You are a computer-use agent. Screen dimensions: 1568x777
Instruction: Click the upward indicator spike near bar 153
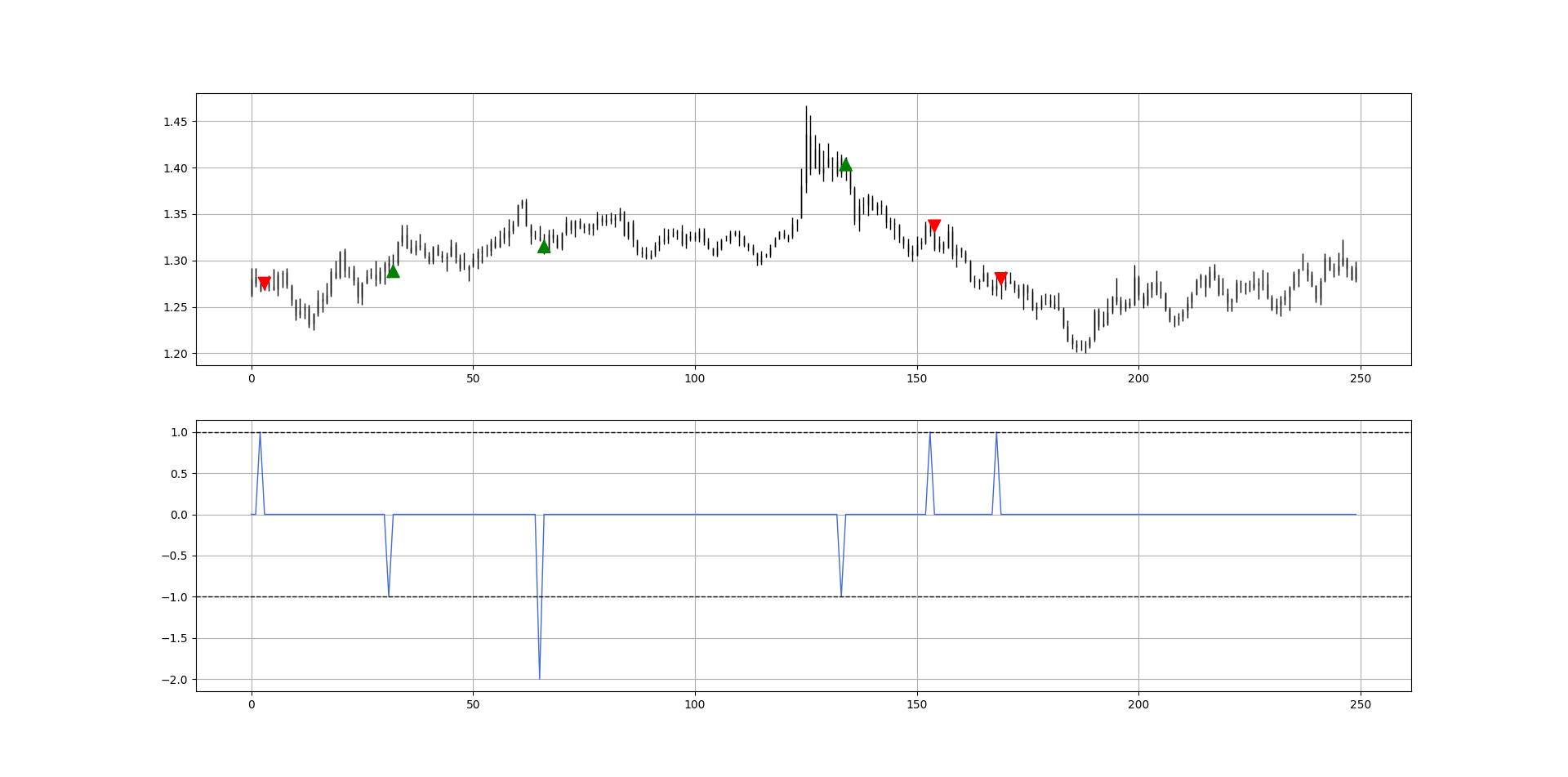[930, 473]
